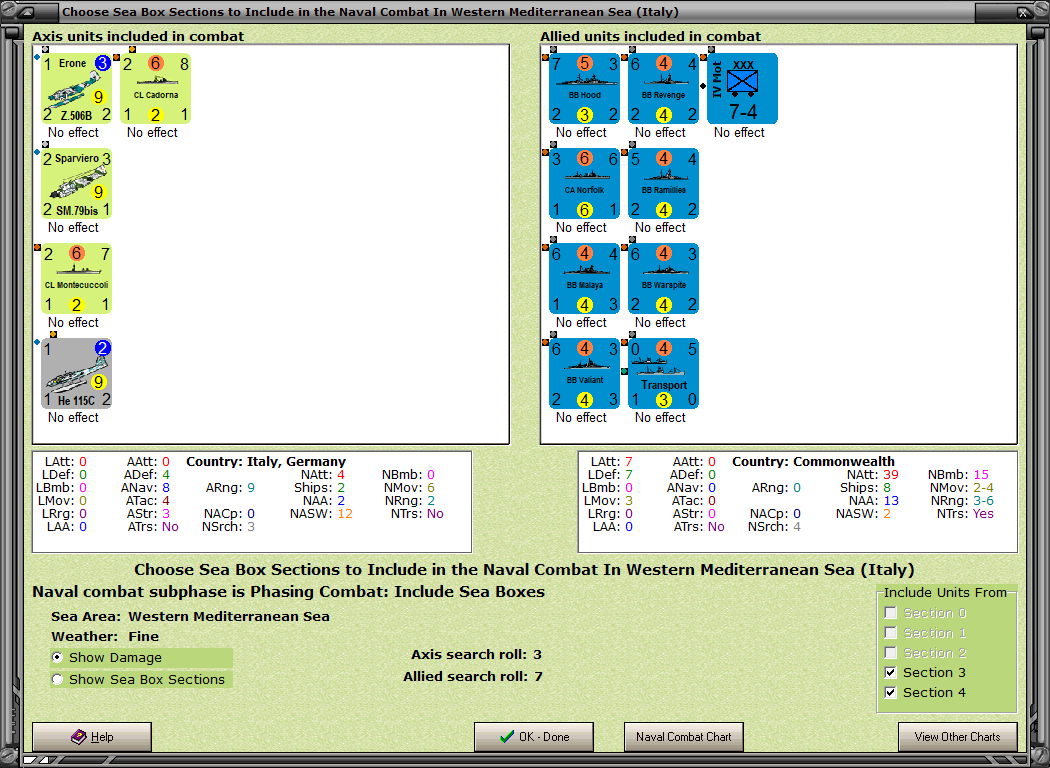Click the Weather: Fine label
Image resolution: width=1050 pixels, height=768 pixels.
(105, 637)
